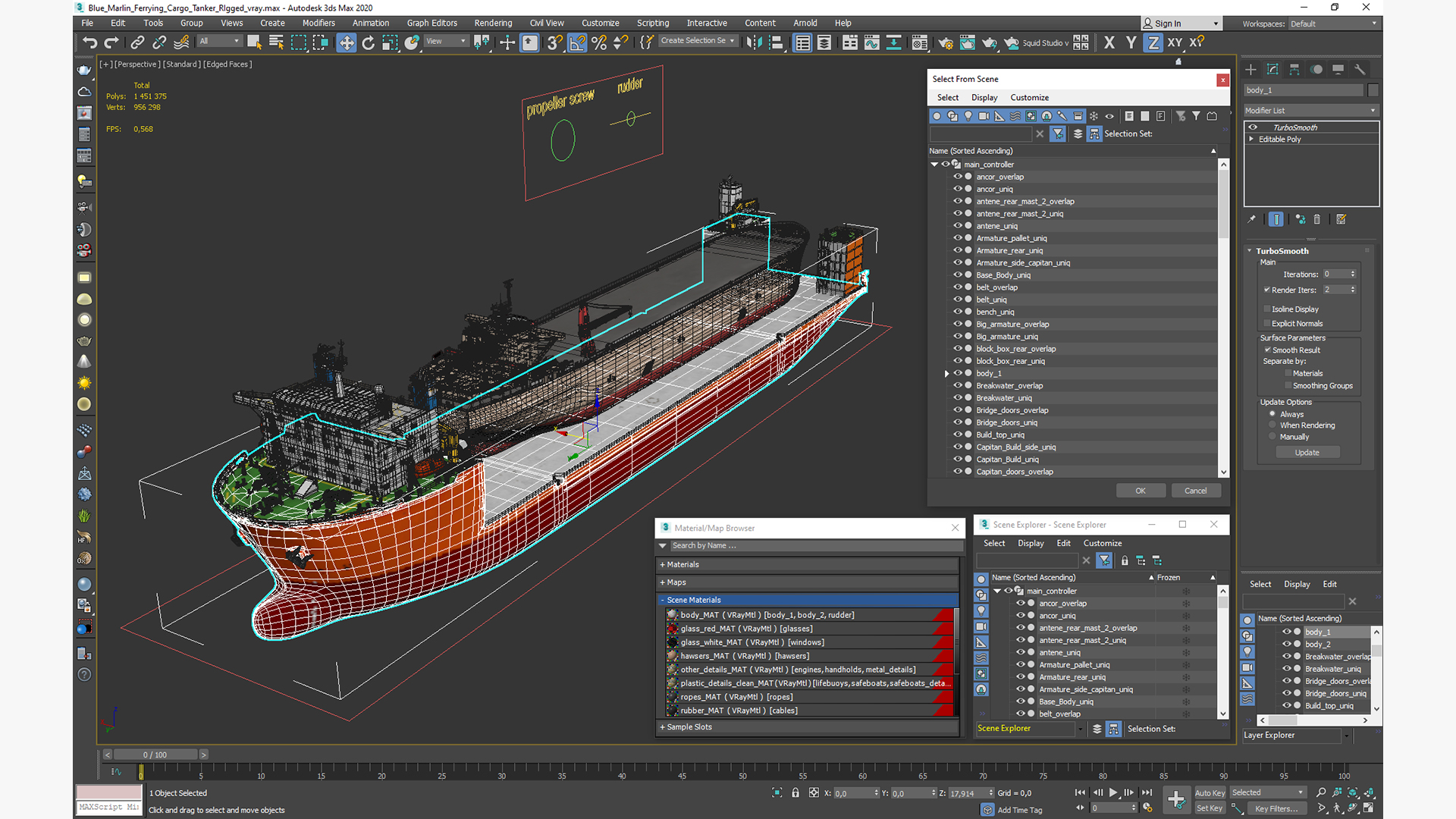The image size is (1456, 819).
Task: Open the Modifier List dropdown
Action: [x=1310, y=111]
